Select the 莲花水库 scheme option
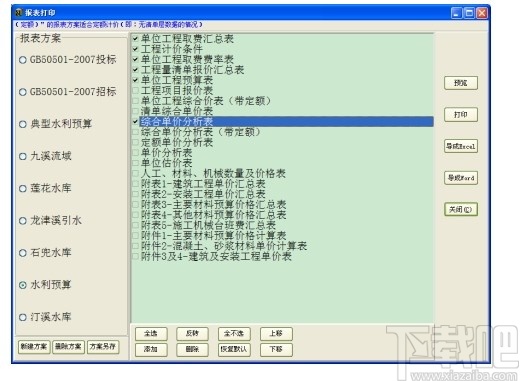521x381 pixels. (23, 189)
